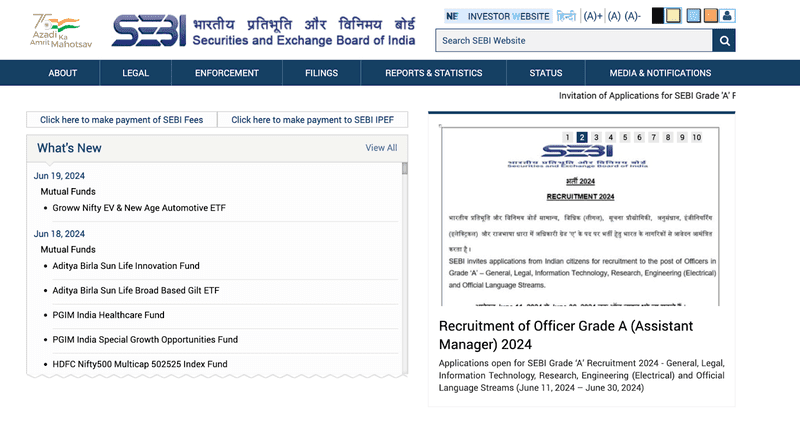Open the MEDIA & NOTIFICATIONS menu

[660, 73]
